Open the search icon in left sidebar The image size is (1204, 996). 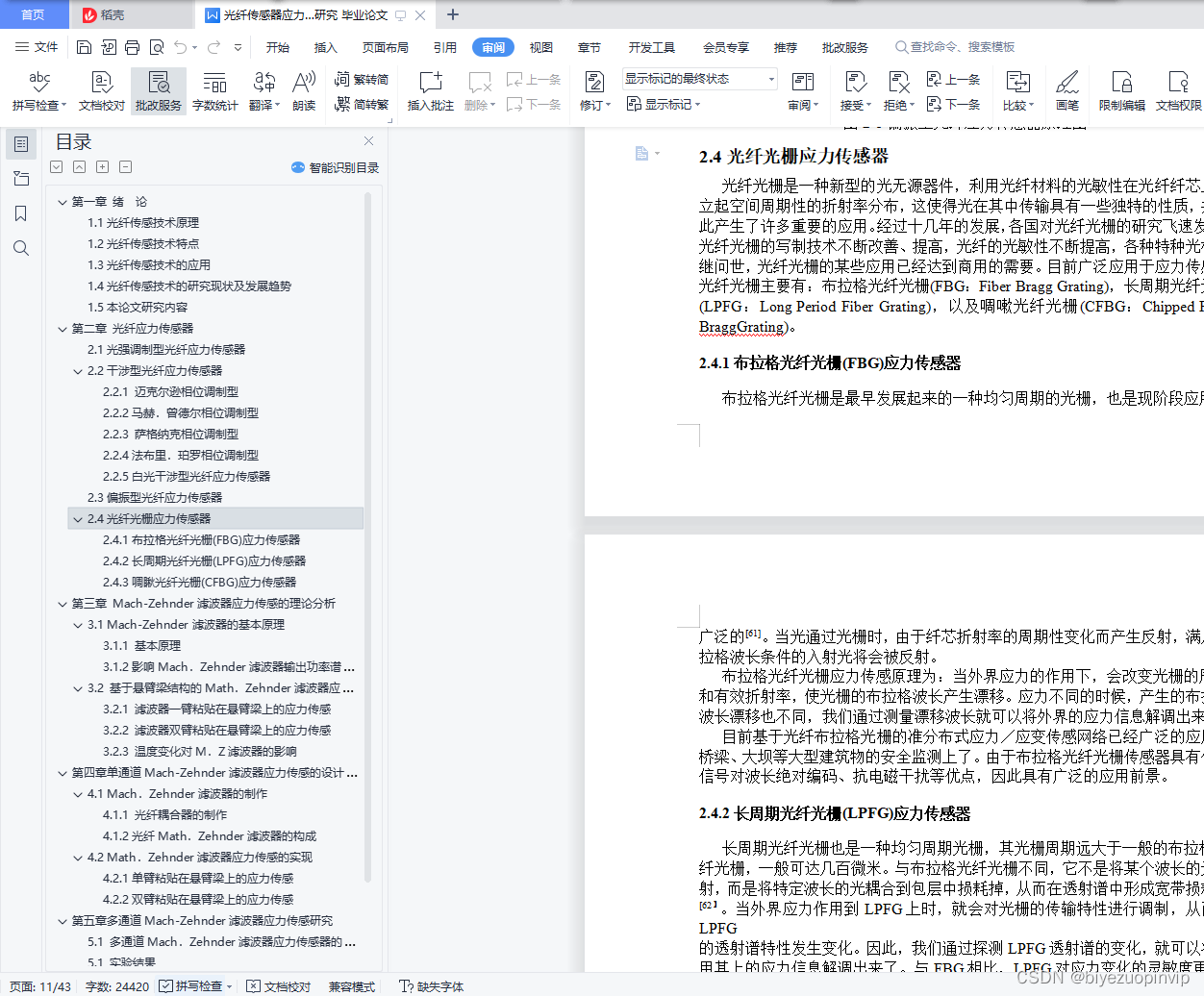tap(21, 248)
